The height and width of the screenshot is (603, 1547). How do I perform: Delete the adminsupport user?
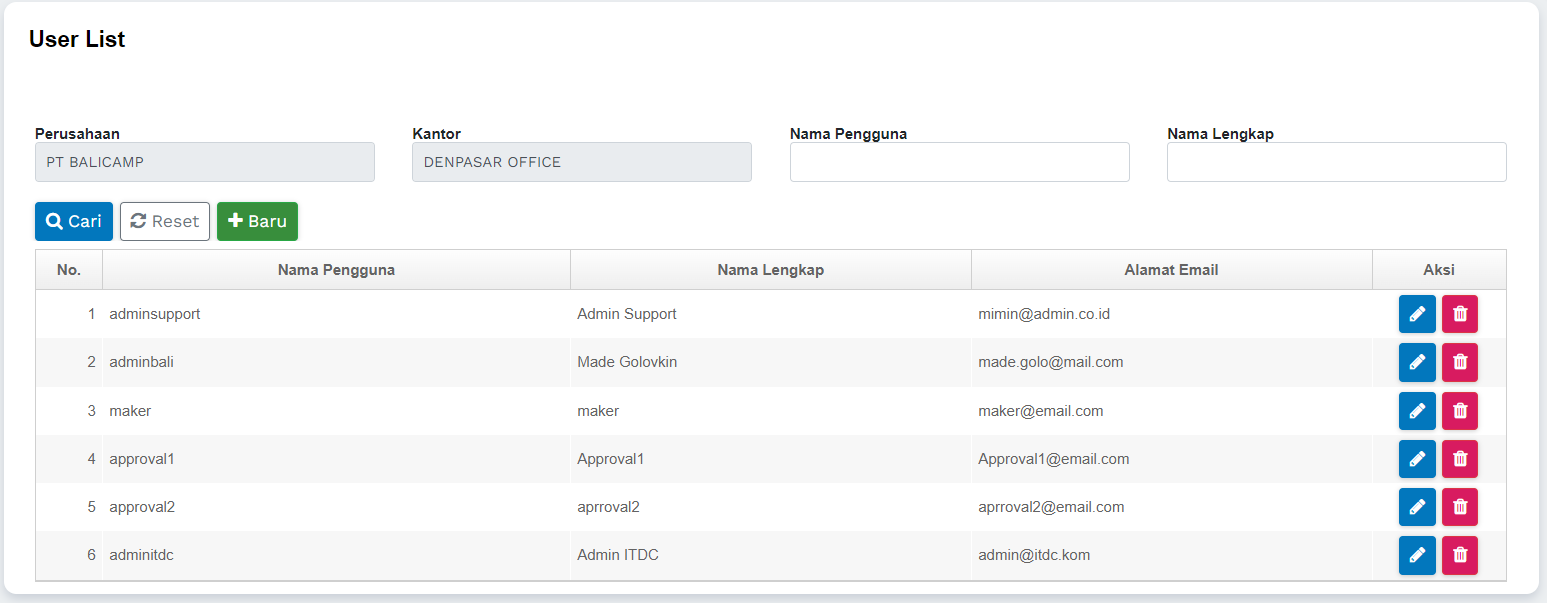pyautogui.click(x=1459, y=314)
